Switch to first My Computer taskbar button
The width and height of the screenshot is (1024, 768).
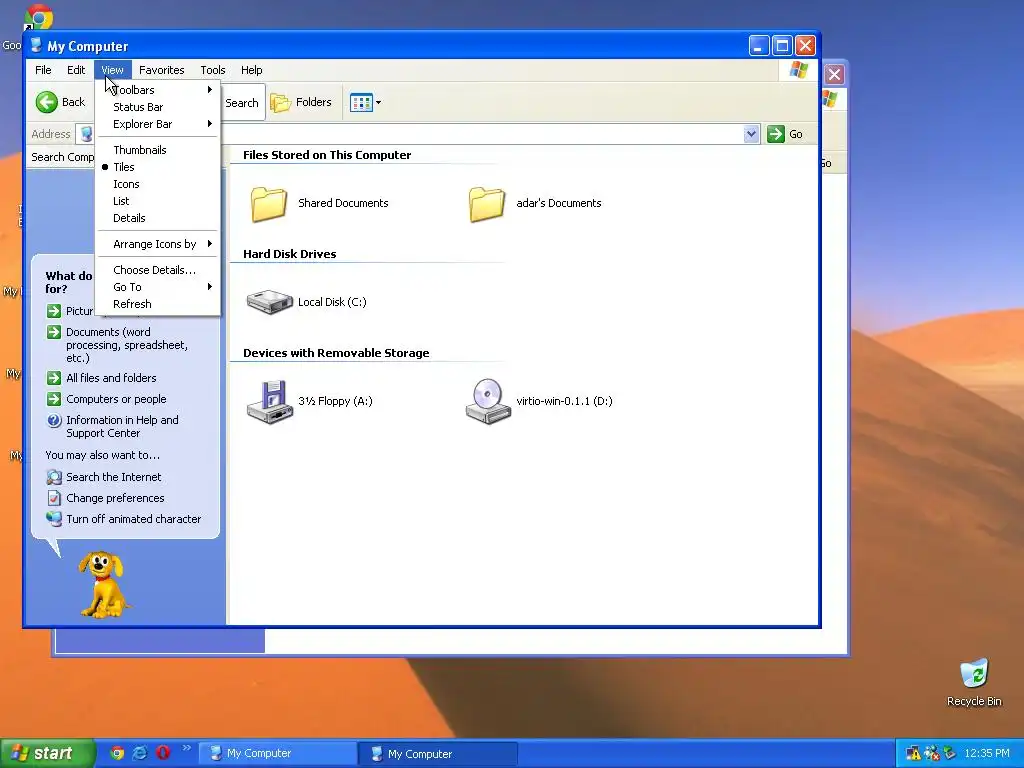[278, 754]
